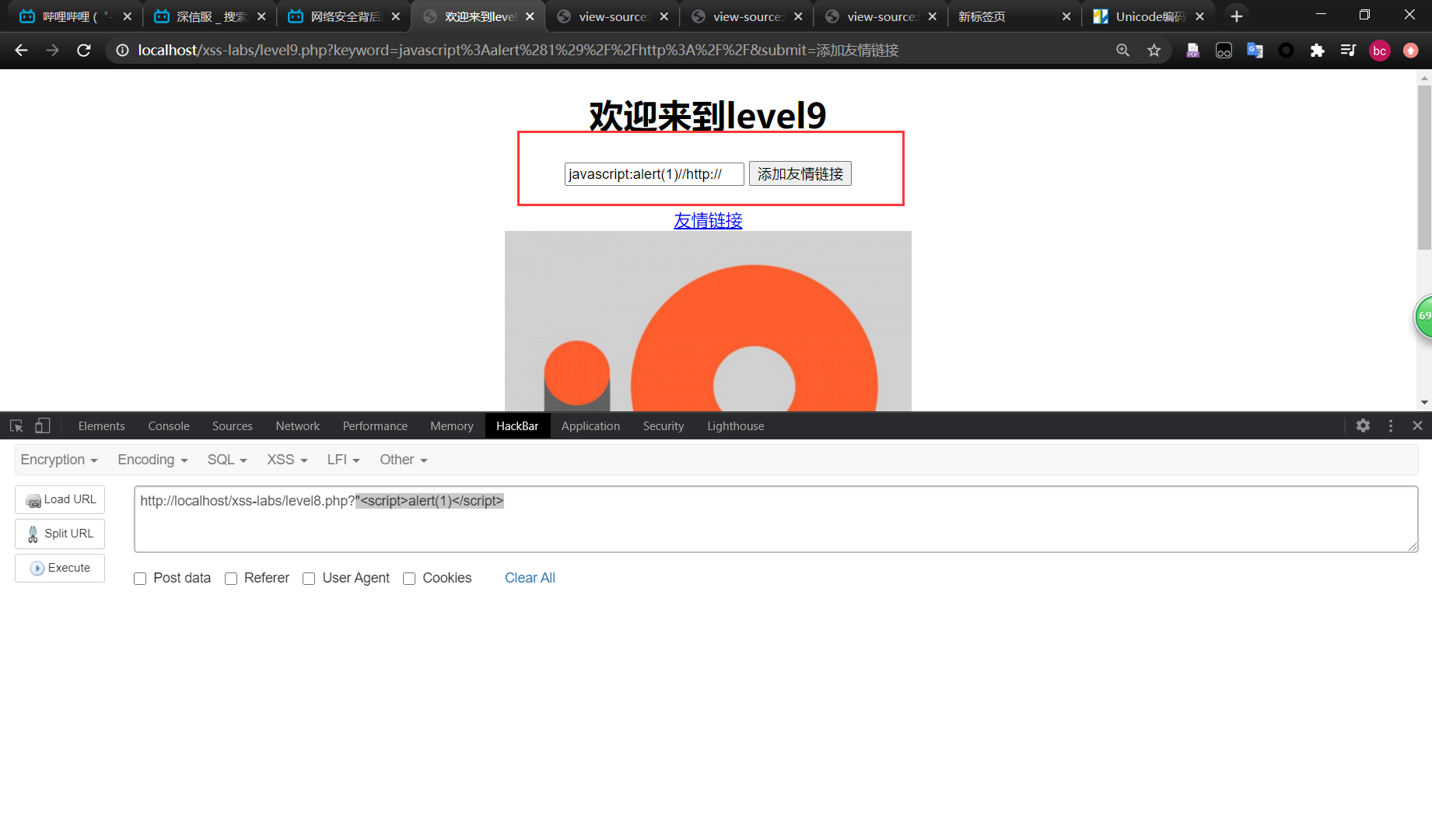Submit with 添加友情链接 button
1432x840 pixels.
800,174
